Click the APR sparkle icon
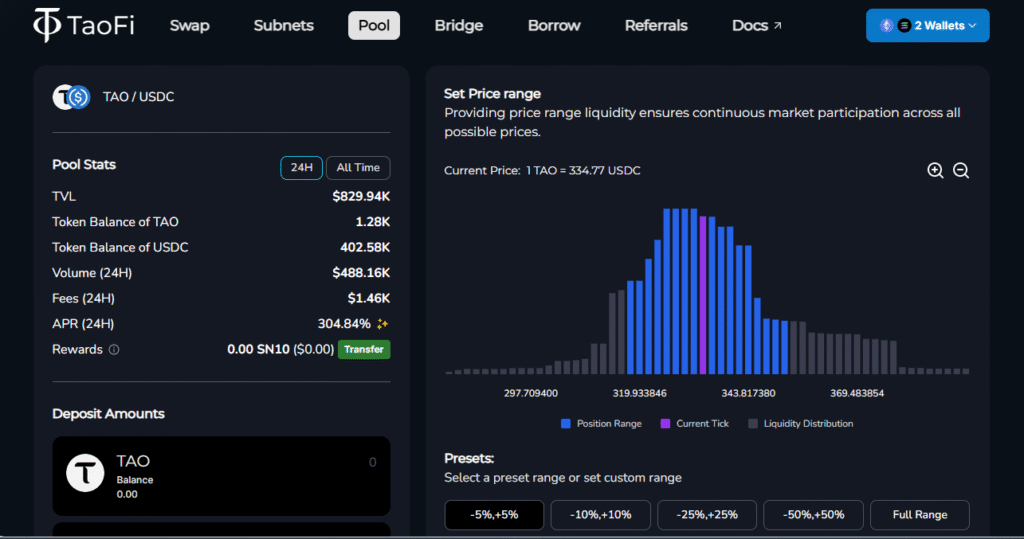This screenshot has width=1024, height=539. (382, 324)
